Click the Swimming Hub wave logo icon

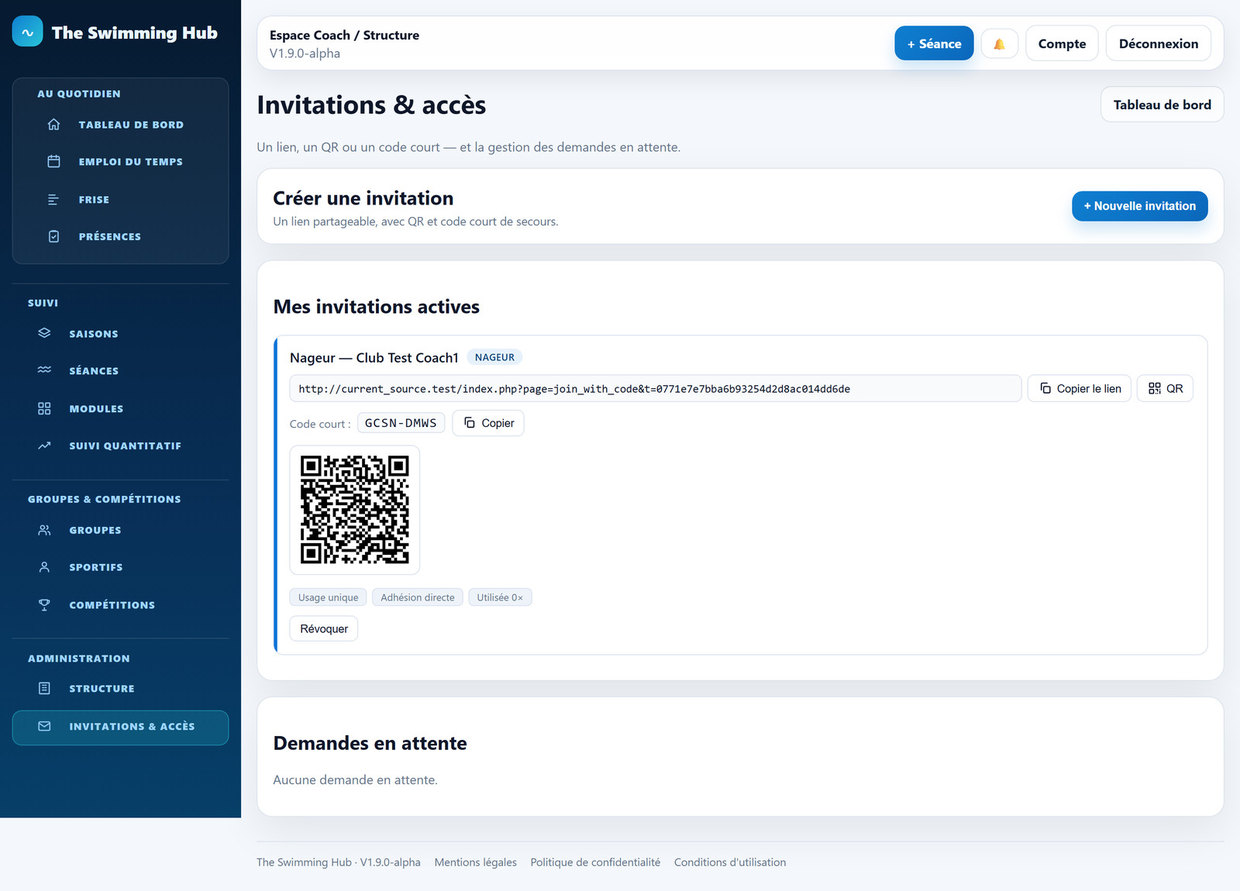27,32
